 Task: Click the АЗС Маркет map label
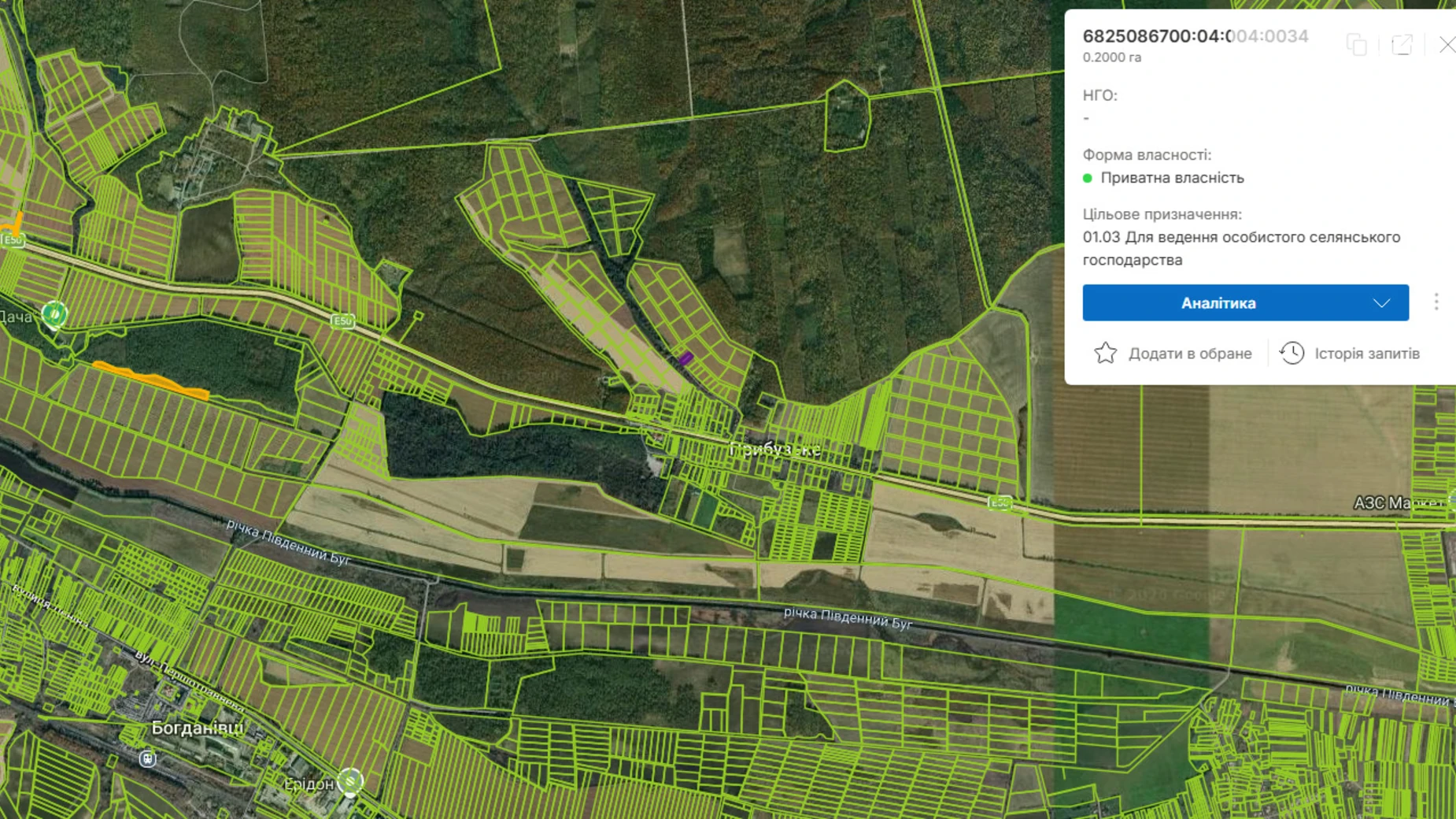[1398, 502]
